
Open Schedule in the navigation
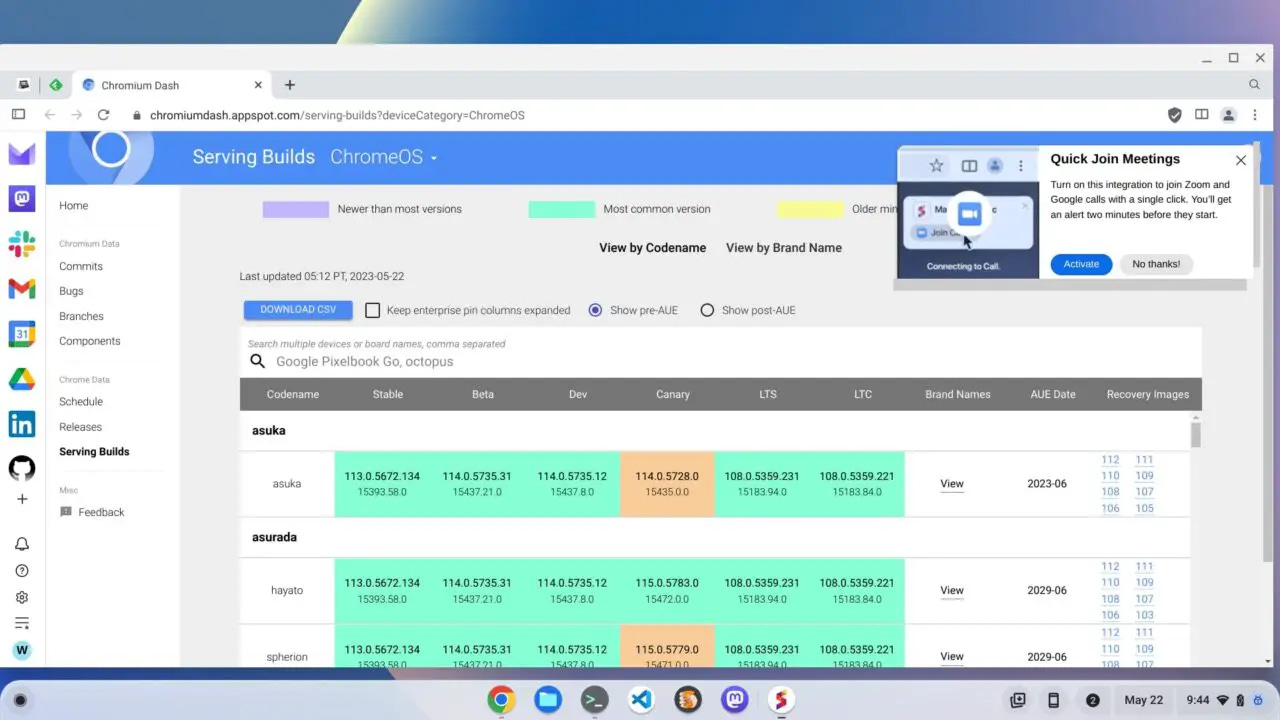click(81, 401)
